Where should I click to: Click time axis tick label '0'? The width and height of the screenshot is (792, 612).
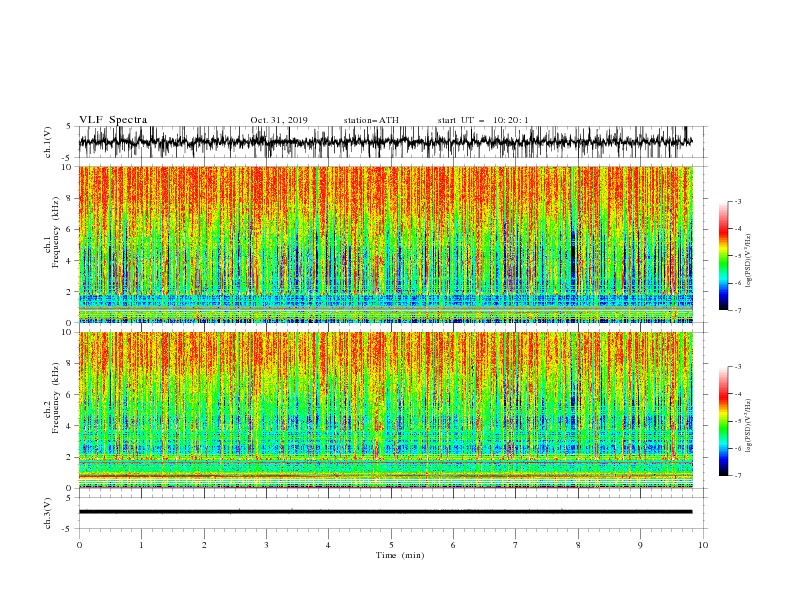pos(79,545)
